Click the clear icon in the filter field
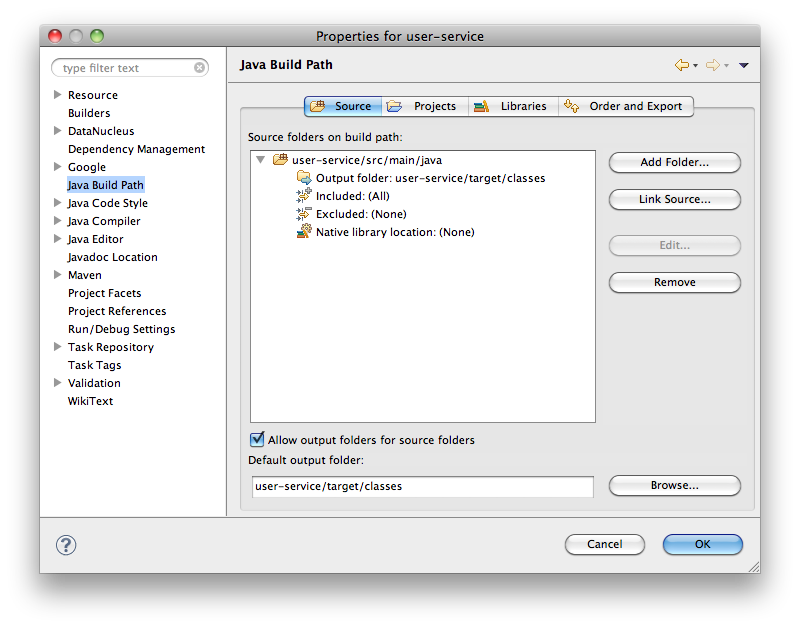This screenshot has height=628, width=800. pos(199,67)
